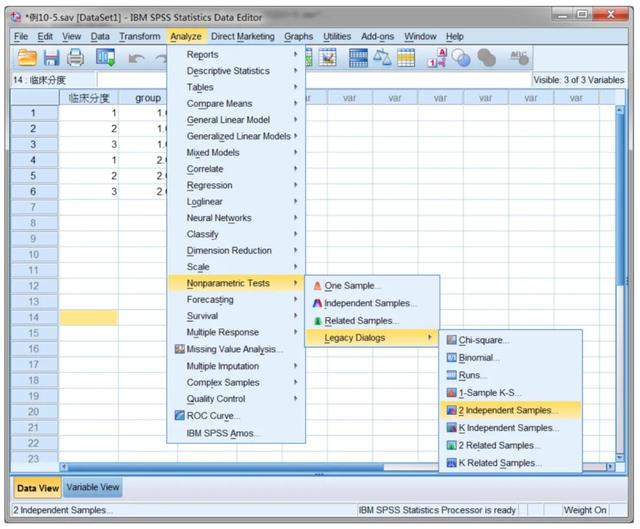This screenshot has width=640, height=529.
Task: Click 'IBM SPSS Statistics Processor is ready' status
Action: [437, 510]
